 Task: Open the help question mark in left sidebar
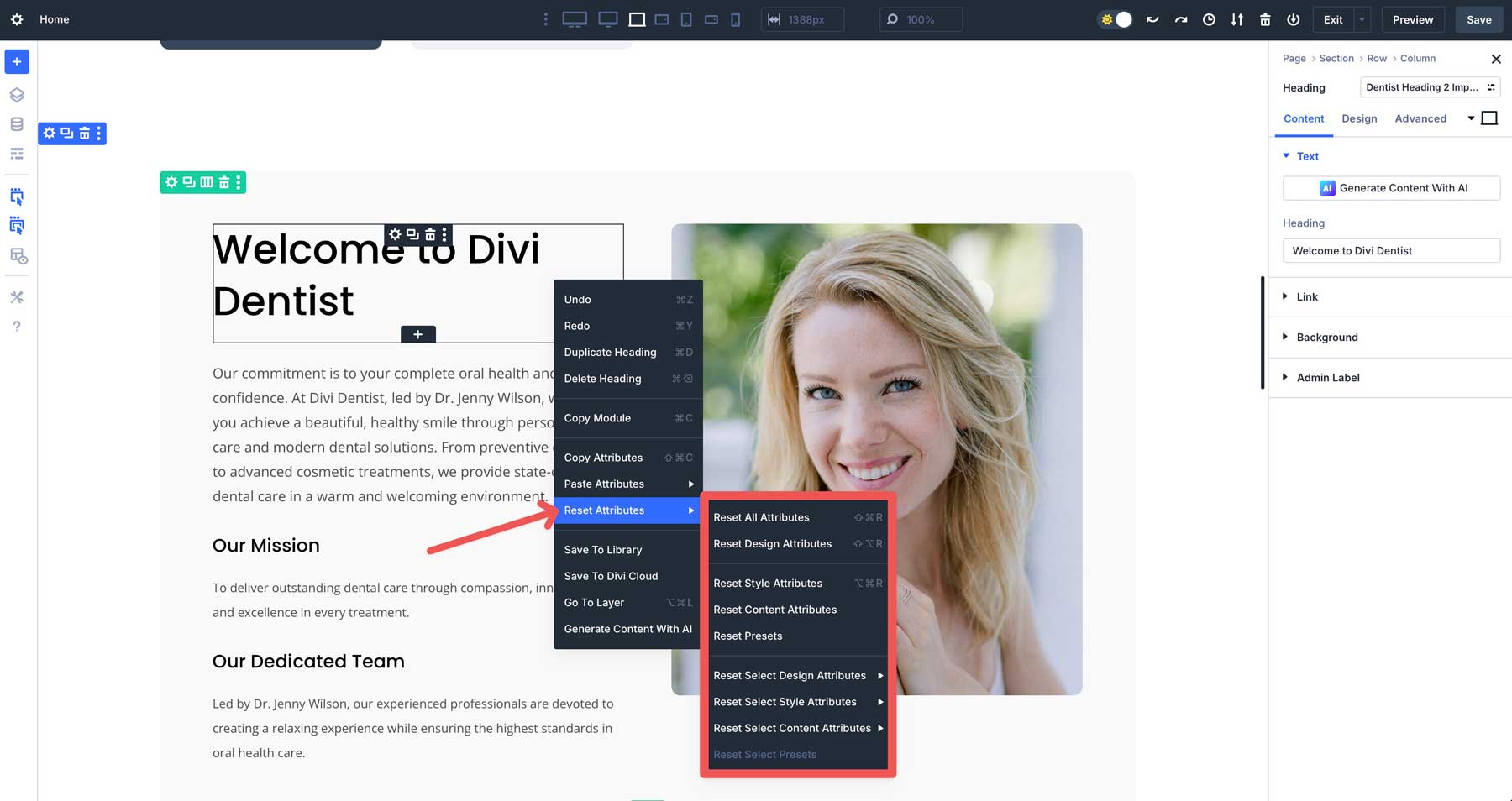click(x=16, y=326)
